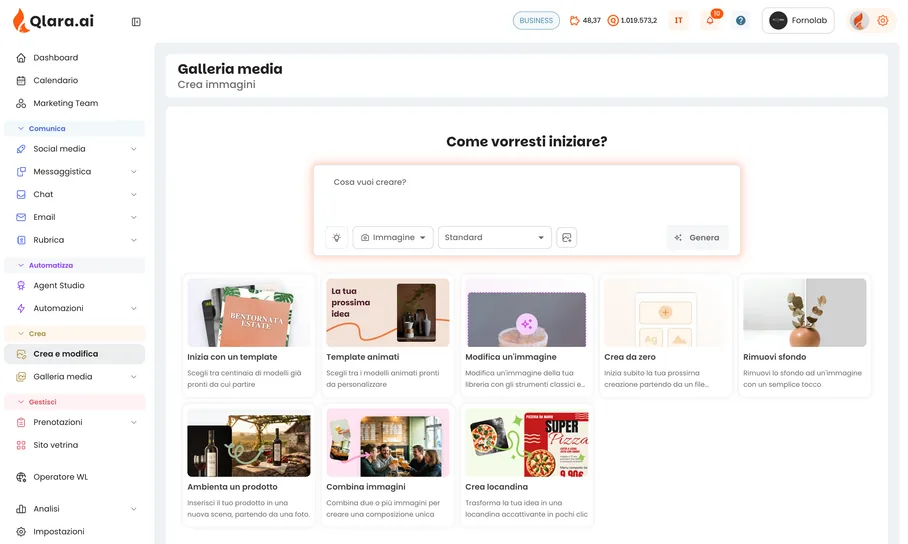908x544 pixels.
Task: Click the Analisi bar chart icon
Action: (x=21, y=509)
